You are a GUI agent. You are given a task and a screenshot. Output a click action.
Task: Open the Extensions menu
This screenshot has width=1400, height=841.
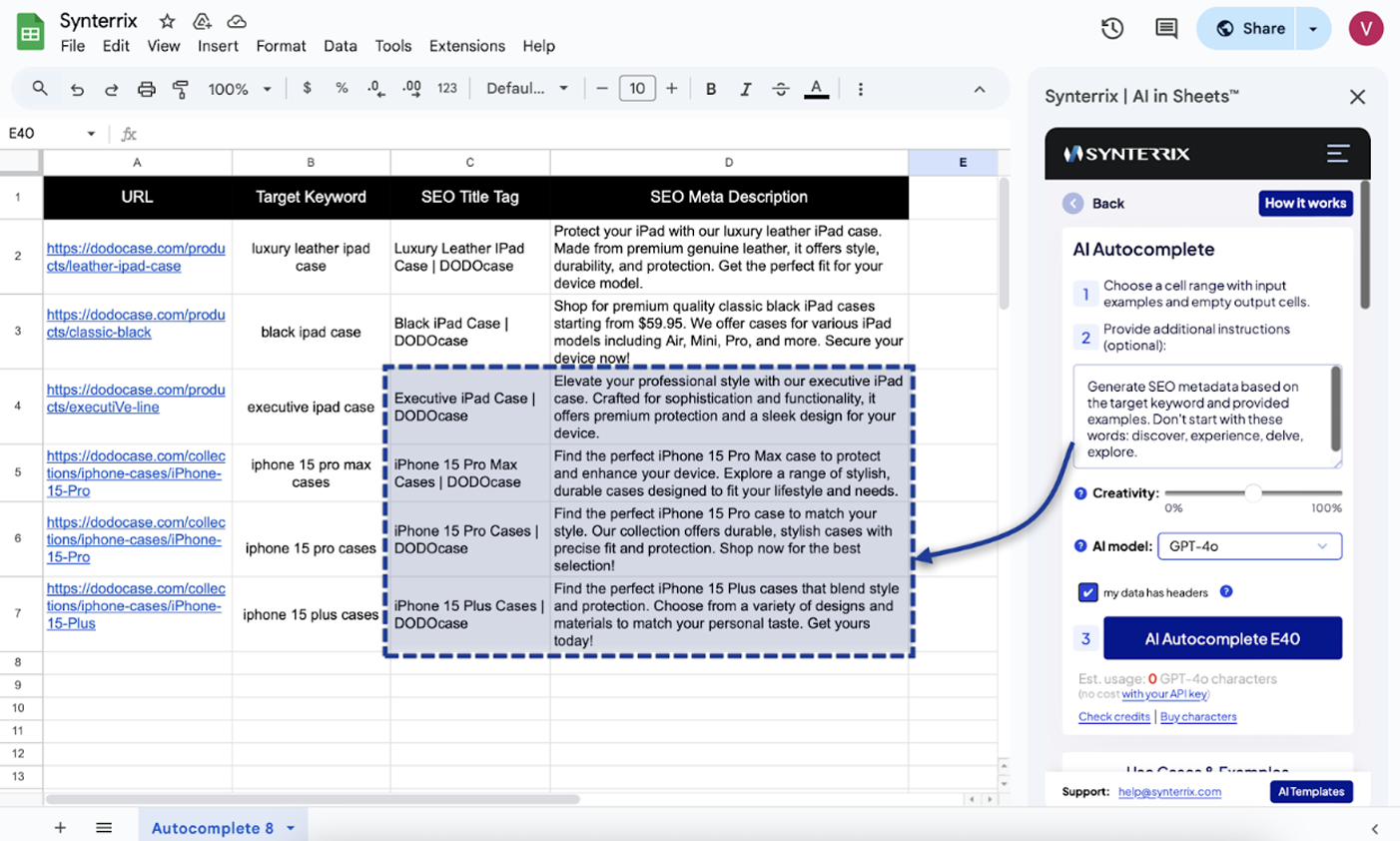pyautogui.click(x=466, y=46)
